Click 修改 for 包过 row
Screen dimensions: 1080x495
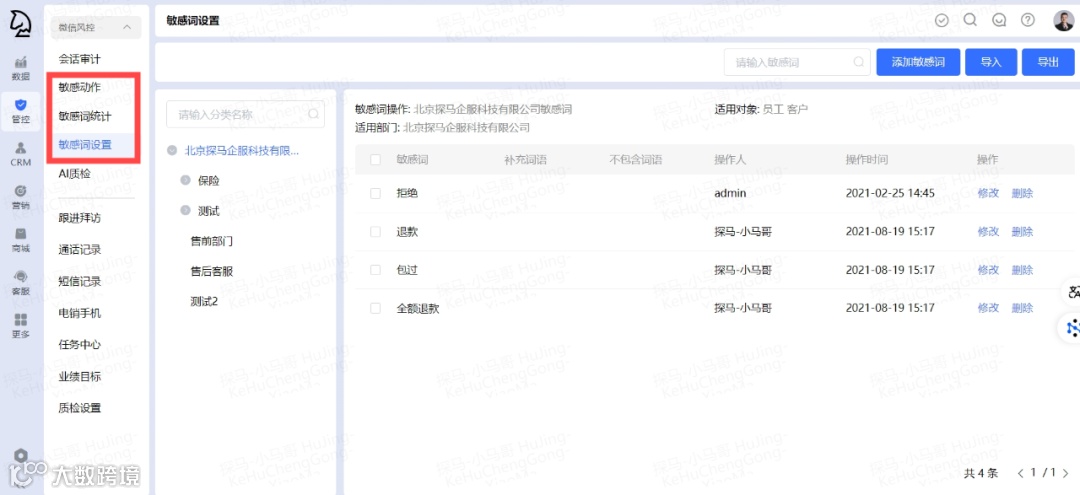click(x=988, y=270)
